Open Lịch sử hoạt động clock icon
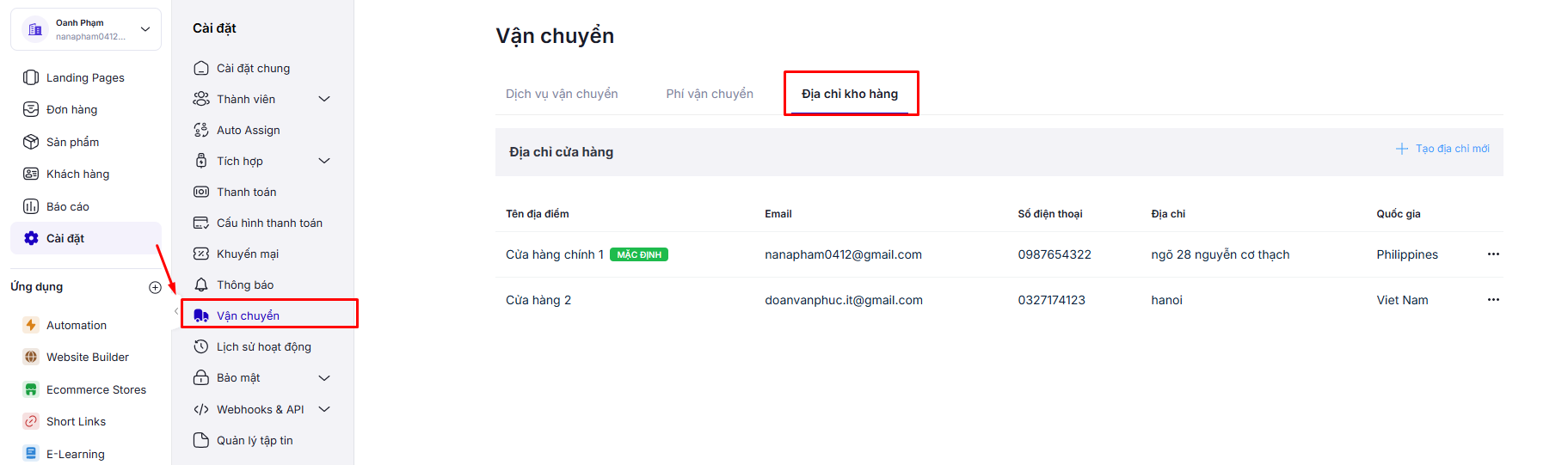This screenshot has height=465, width=1568. [x=201, y=346]
